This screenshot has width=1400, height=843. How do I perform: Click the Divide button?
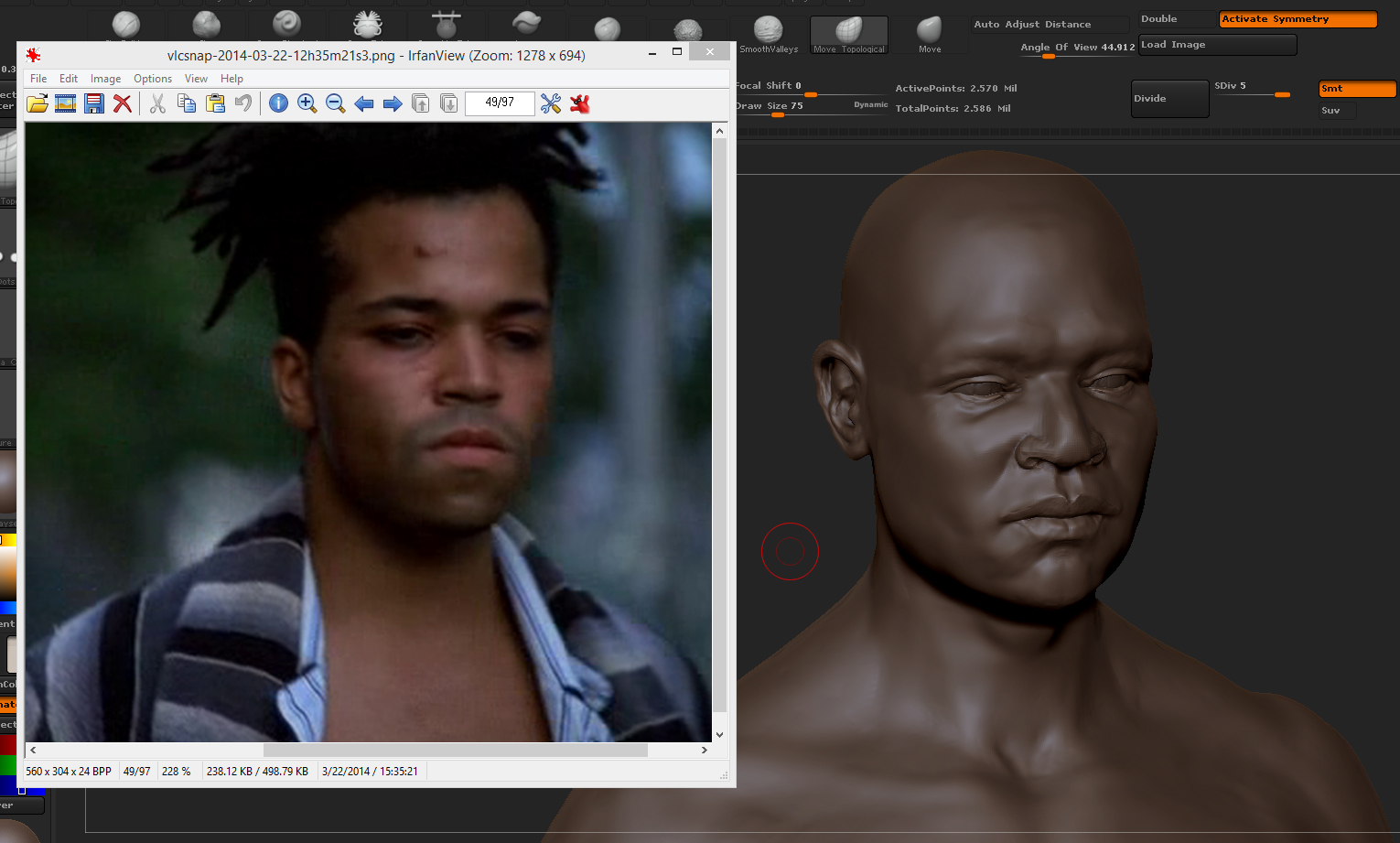(1170, 99)
